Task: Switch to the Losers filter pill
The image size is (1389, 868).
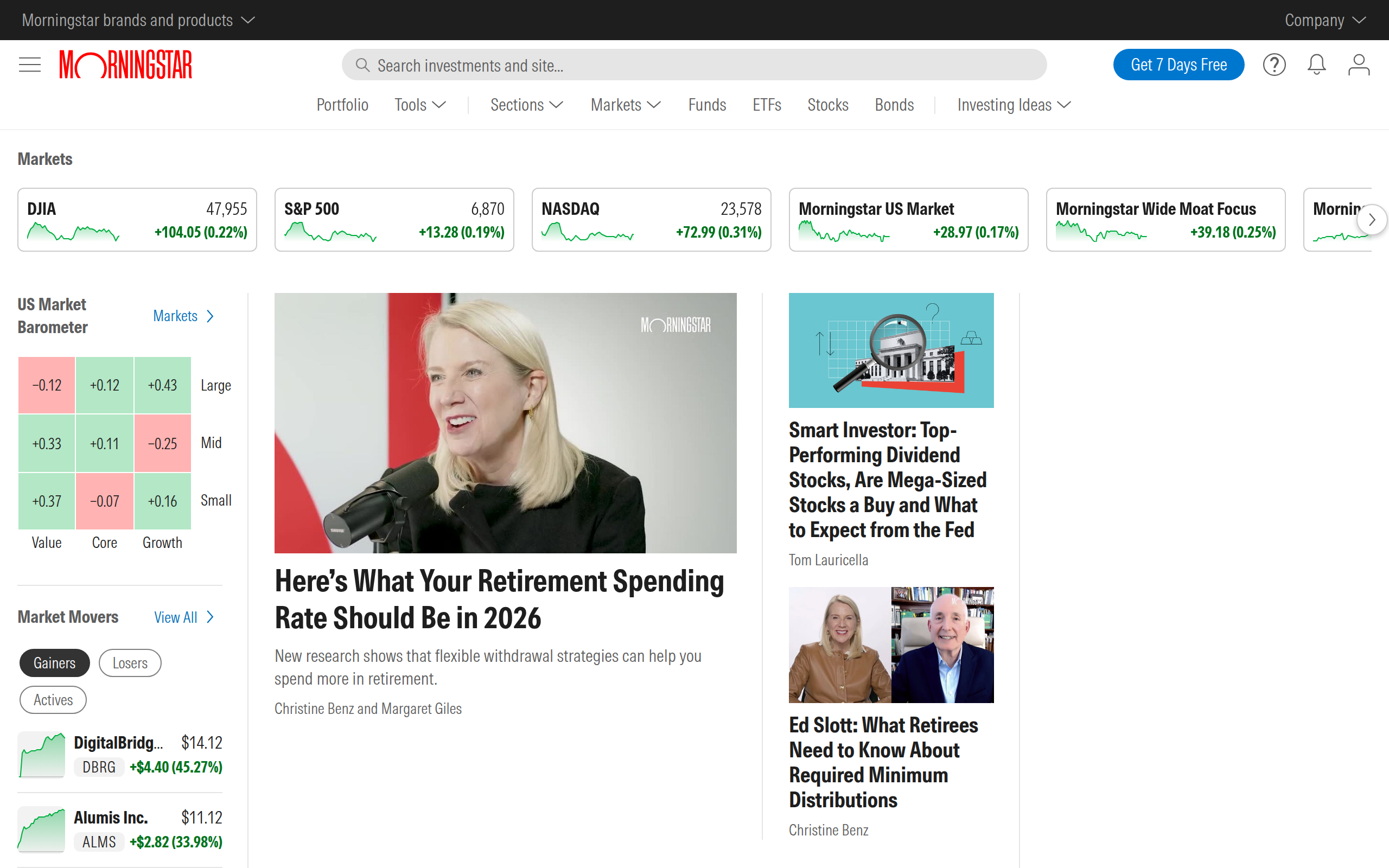Action: [130, 663]
